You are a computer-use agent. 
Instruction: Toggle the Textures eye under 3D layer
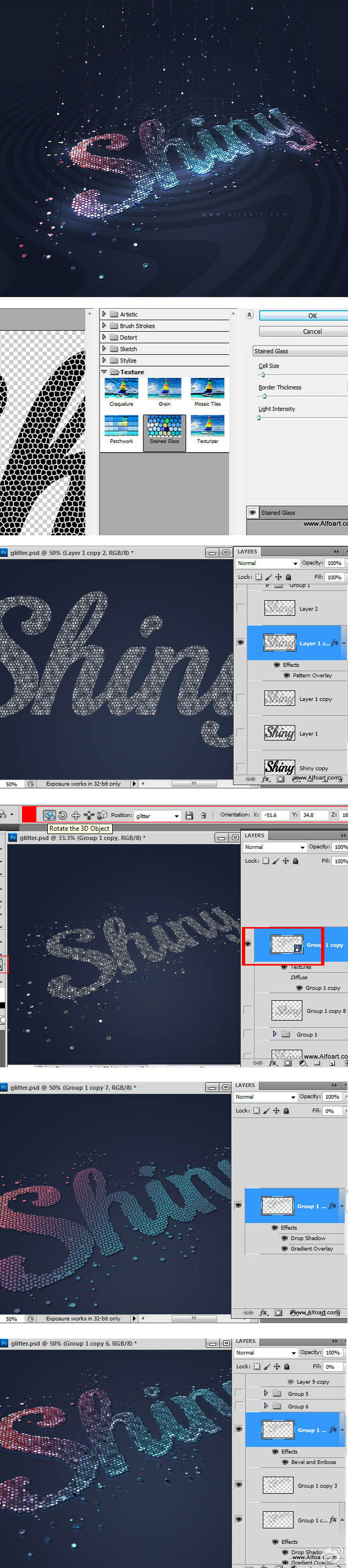(284, 967)
